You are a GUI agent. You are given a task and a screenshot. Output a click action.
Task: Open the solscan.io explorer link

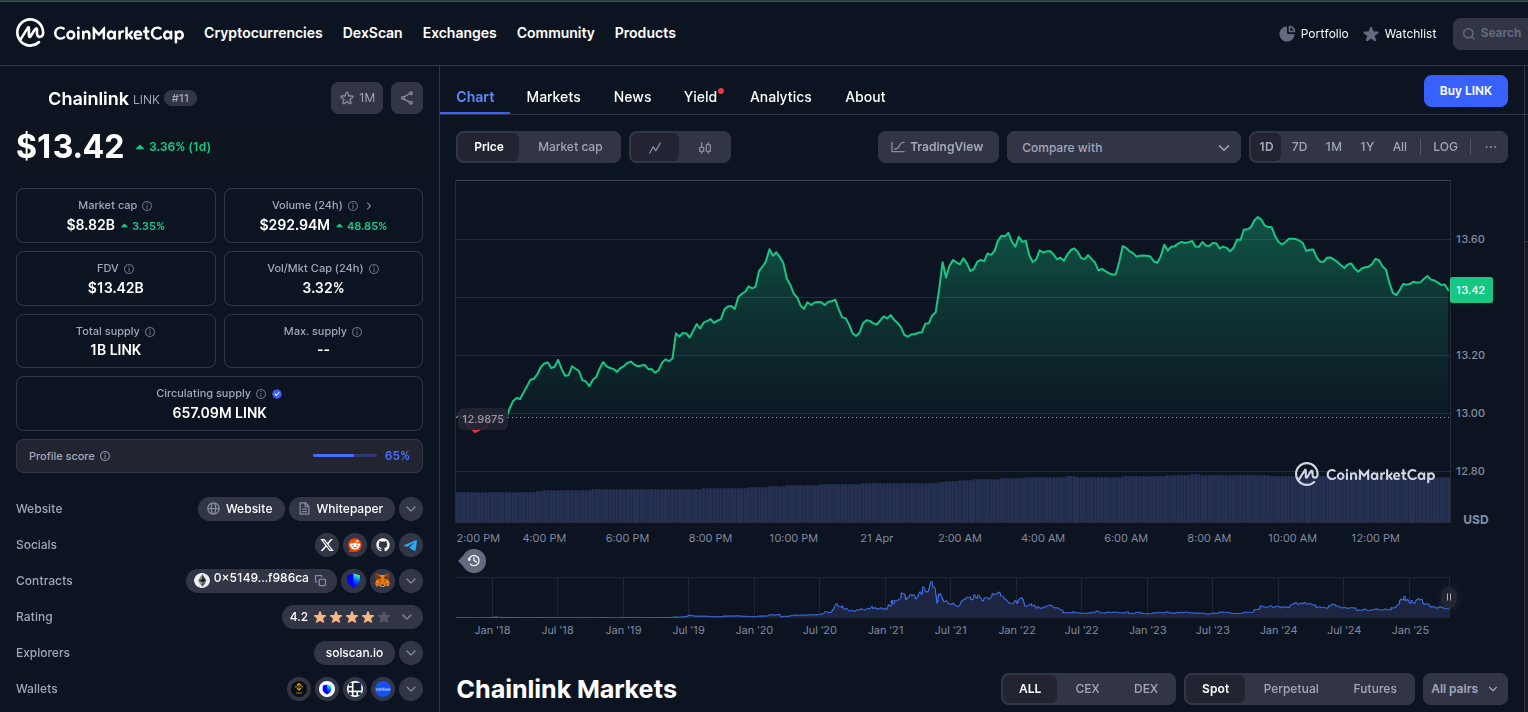pyautogui.click(x=354, y=653)
